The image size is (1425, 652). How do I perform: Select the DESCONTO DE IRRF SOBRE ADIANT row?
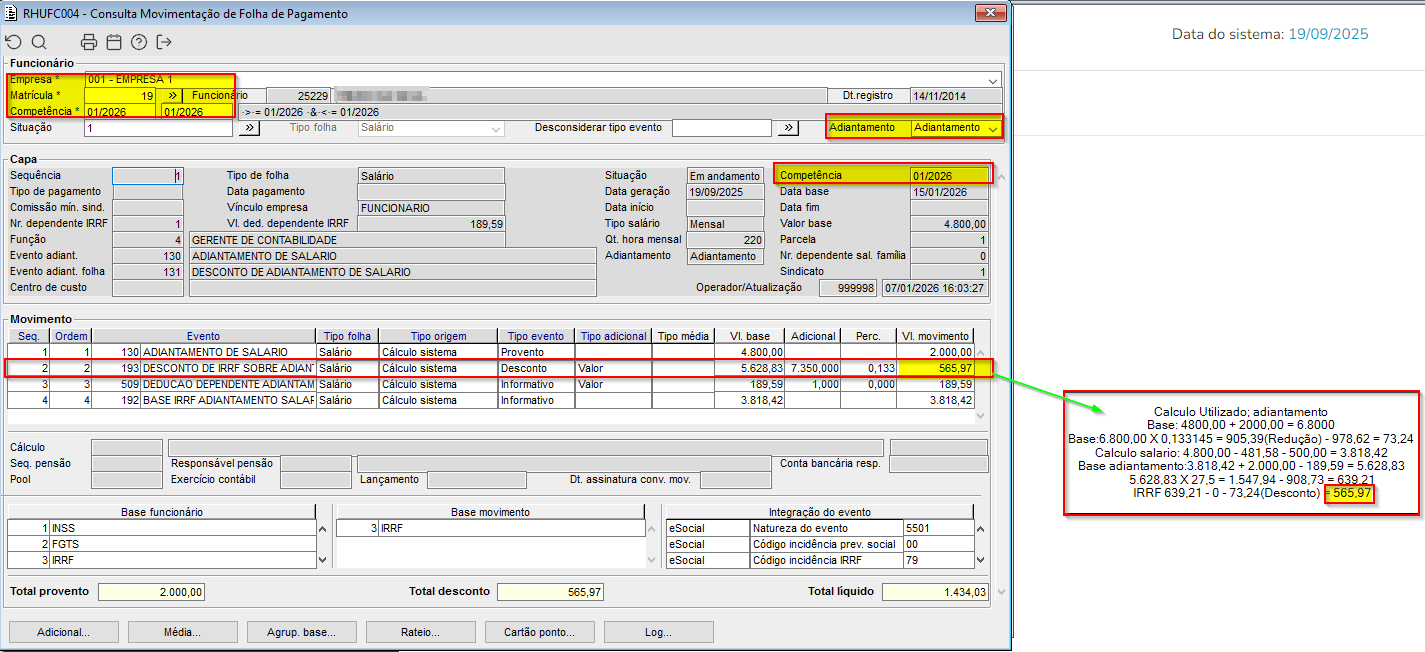[x=228, y=368]
